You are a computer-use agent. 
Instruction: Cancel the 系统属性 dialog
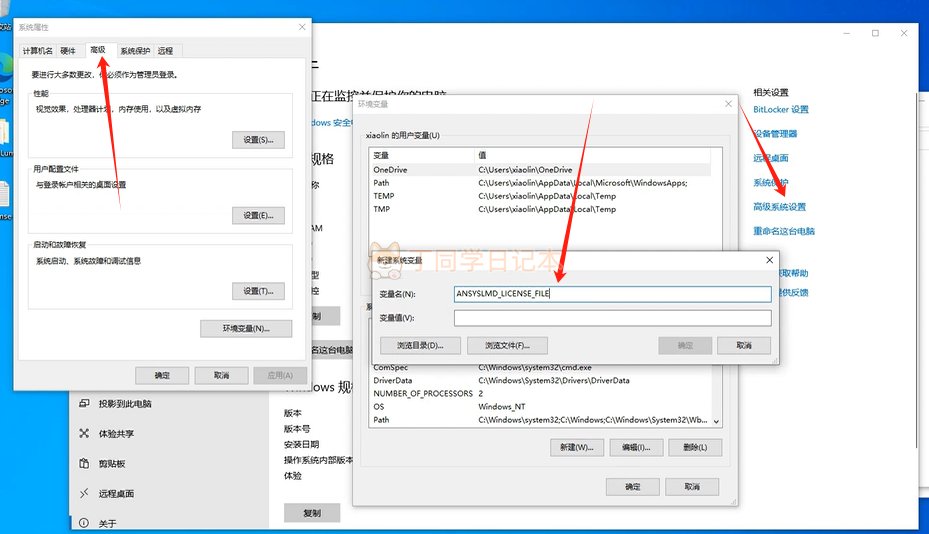[x=222, y=375]
